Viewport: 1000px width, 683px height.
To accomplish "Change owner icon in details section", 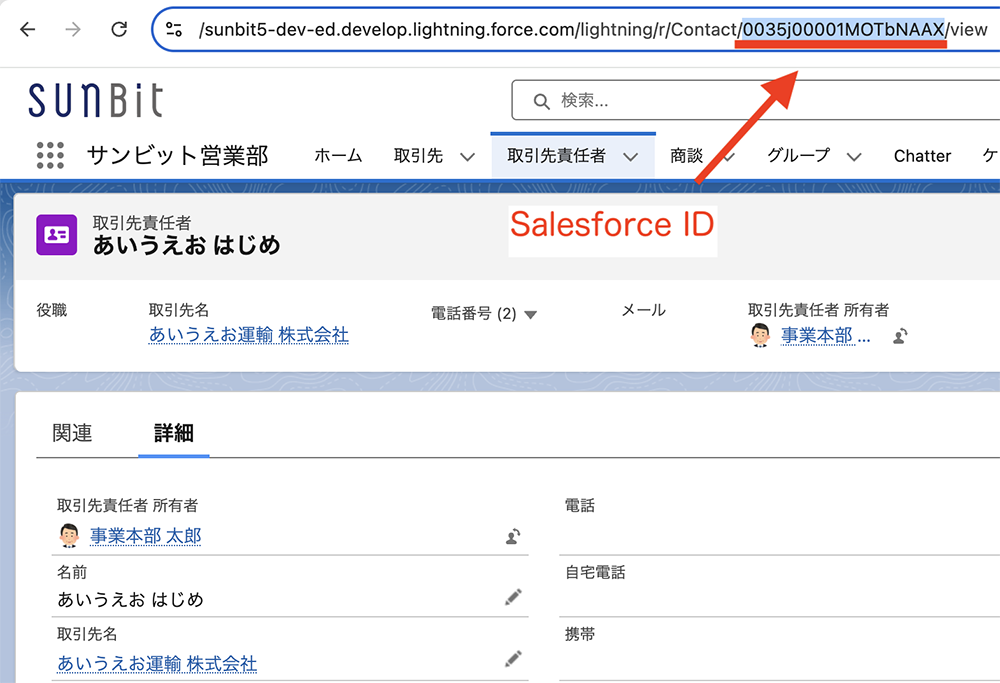I will [513, 536].
